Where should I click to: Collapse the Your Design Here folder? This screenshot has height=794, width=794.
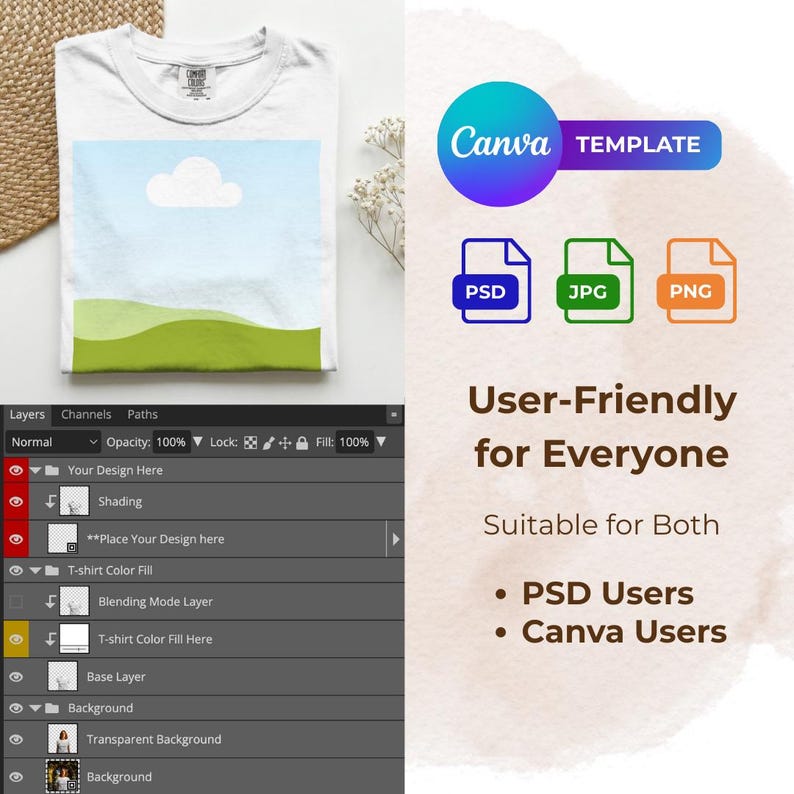(x=35, y=470)
